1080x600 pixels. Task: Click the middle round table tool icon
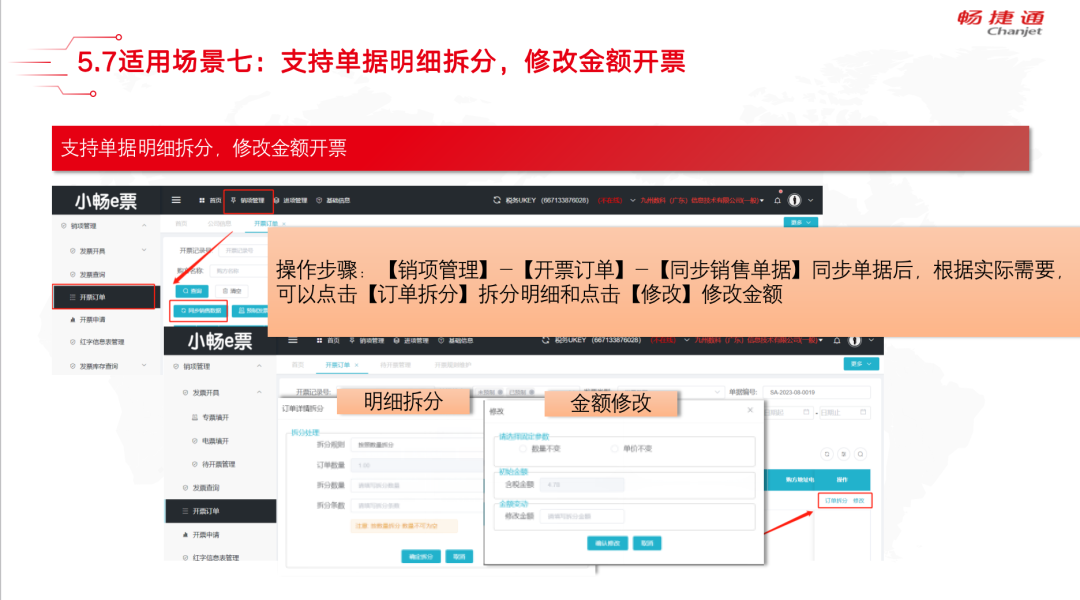coord(844,454)
